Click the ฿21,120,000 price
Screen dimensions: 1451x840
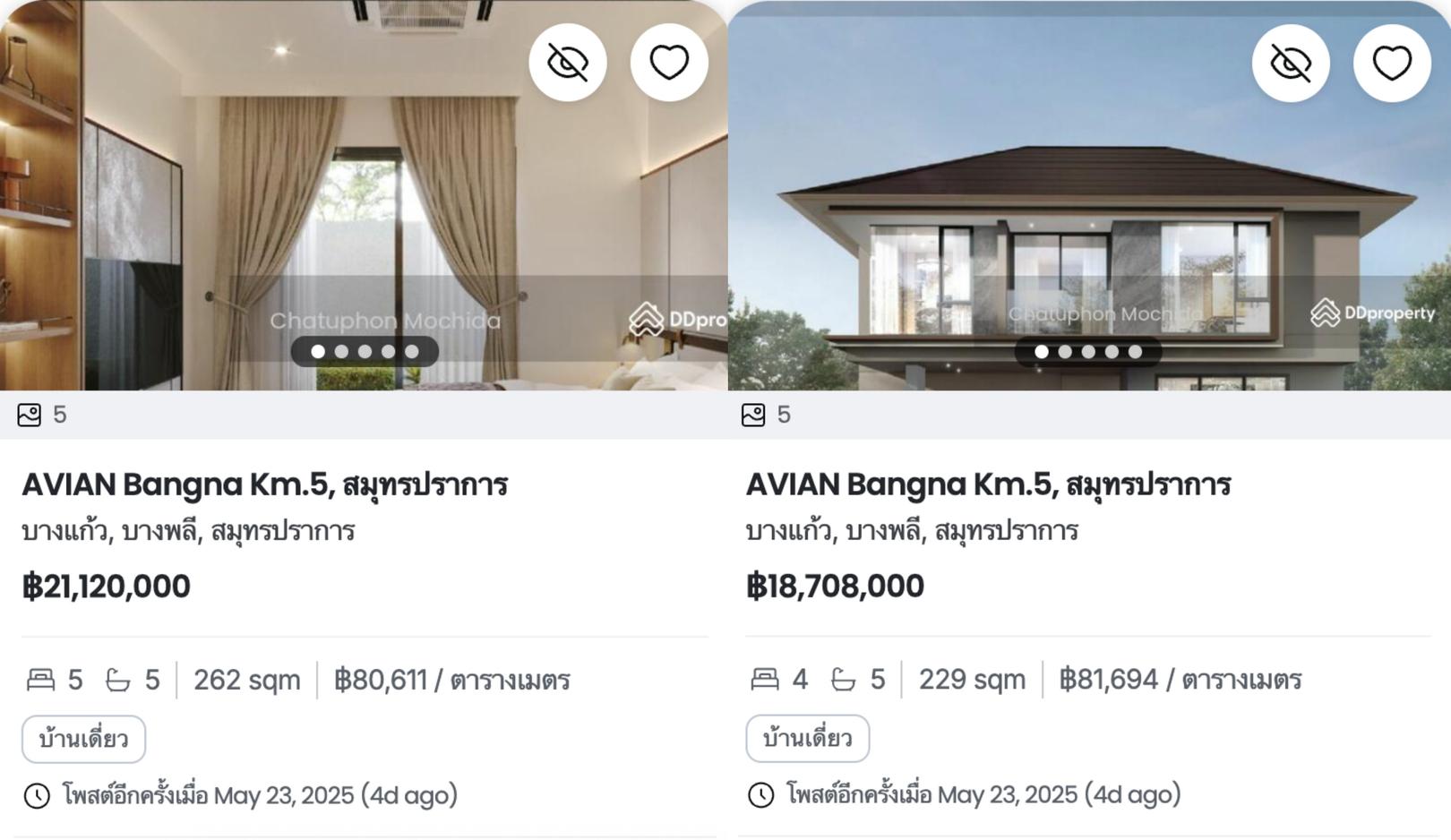(x=106, y=587)
